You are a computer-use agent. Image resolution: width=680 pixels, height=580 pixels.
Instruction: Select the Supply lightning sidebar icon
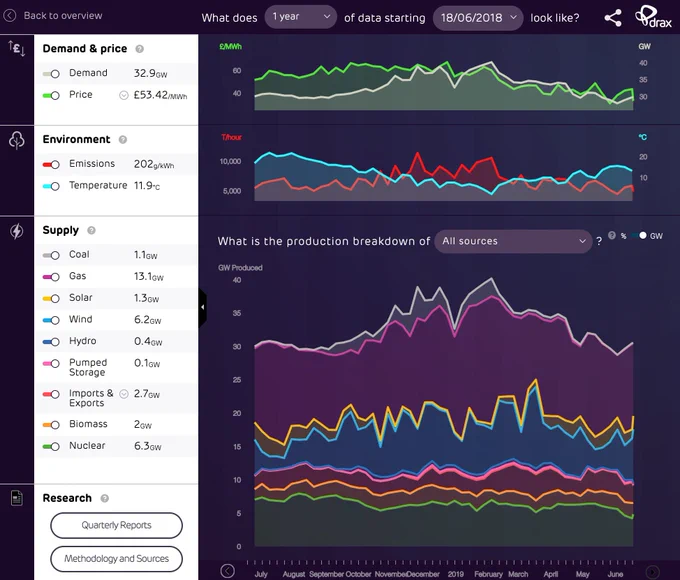click(x=16, y=231)
